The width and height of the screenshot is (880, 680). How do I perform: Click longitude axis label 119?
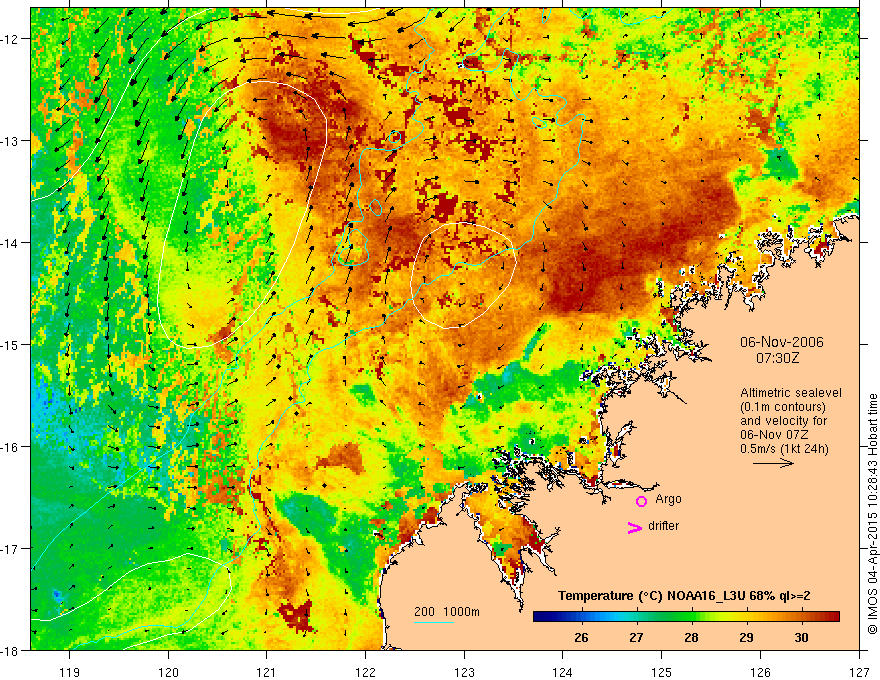69,672
